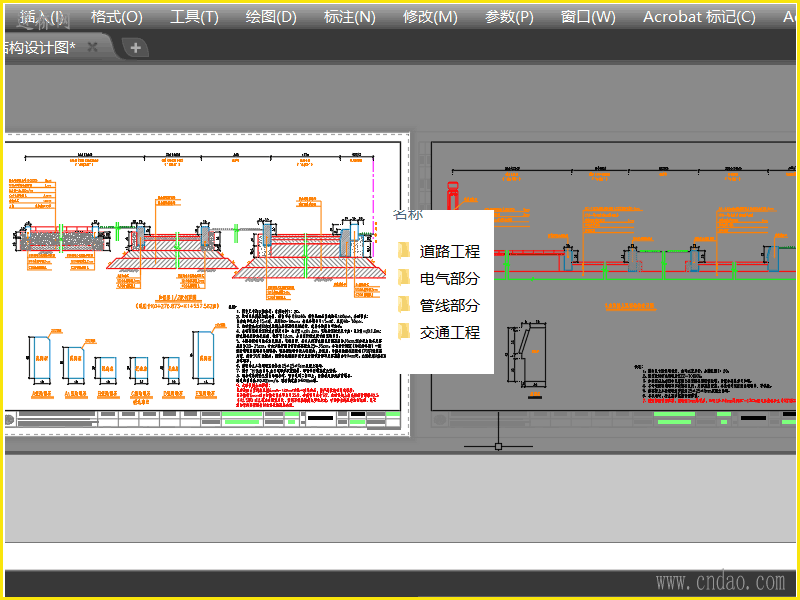Click the red bollard symbol in right drawing
Image resolution: width=800 pixels, height=600 pixels.
click(x=453, y=195)
